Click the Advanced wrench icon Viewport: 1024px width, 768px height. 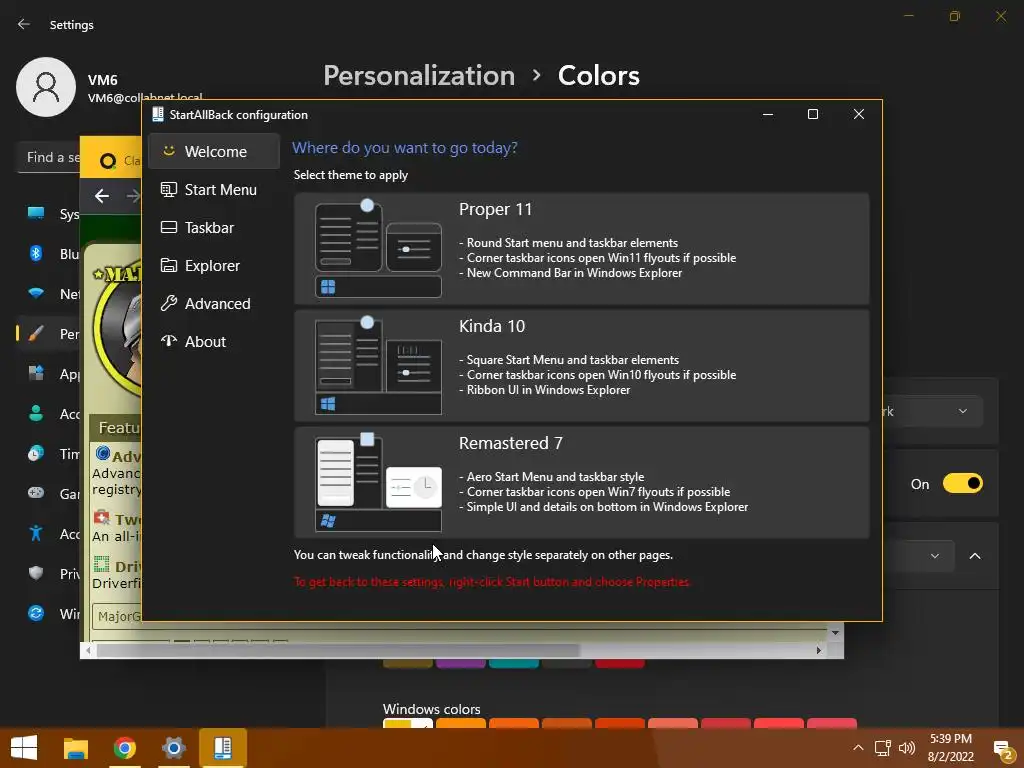pos(168,303)
